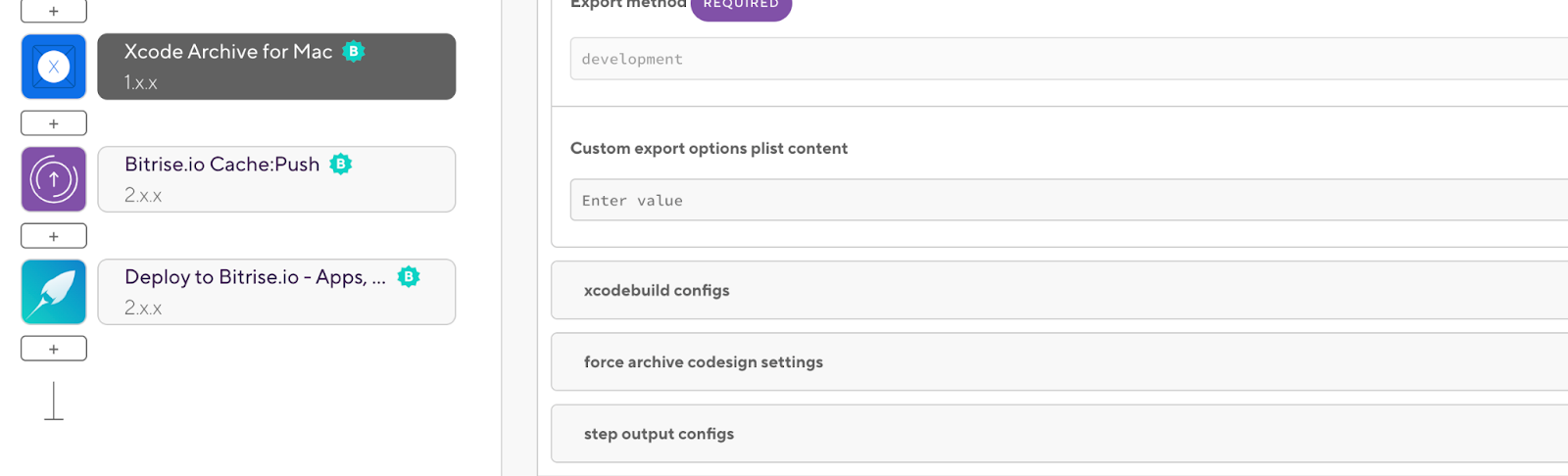1568x476 pixels.
Task: Expand force archive codesign settings section
Action: (1059, 361)
